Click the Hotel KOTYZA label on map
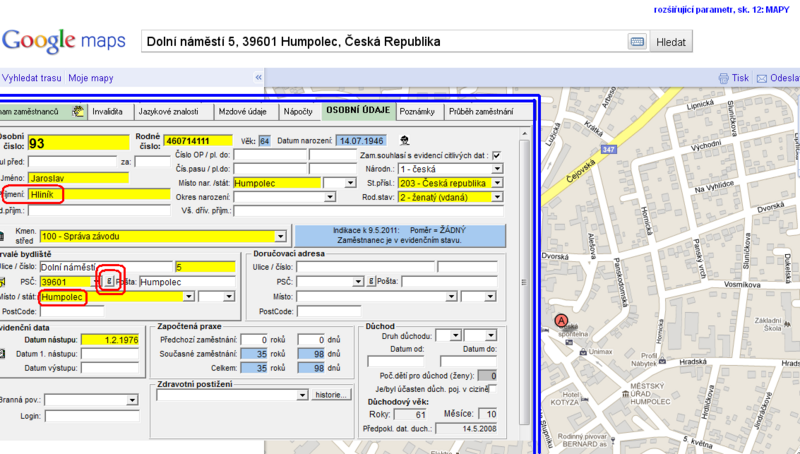The height and width of the screenshot is (454, 800). (566, 398)
